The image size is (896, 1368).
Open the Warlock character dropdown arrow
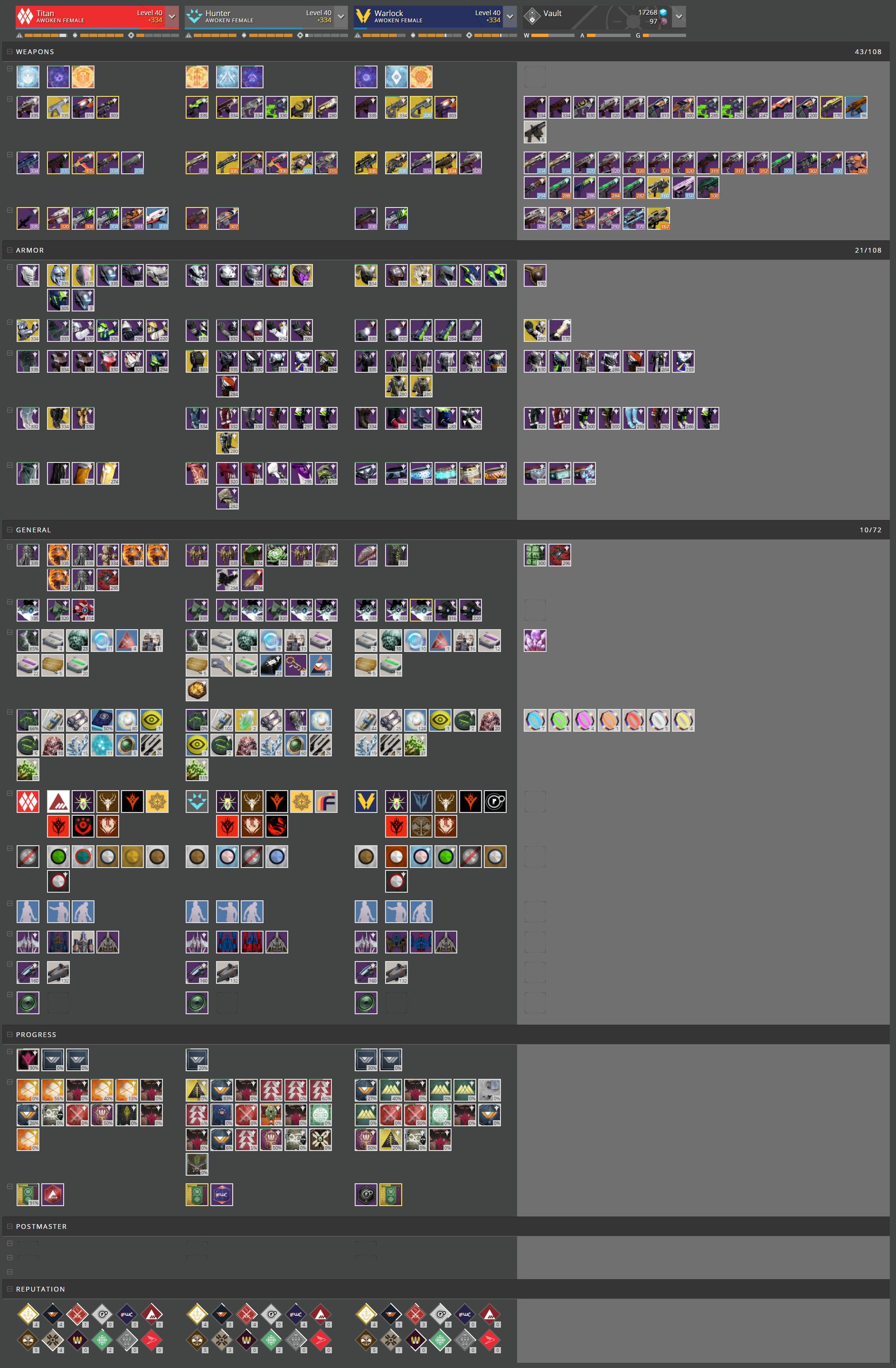510,17
